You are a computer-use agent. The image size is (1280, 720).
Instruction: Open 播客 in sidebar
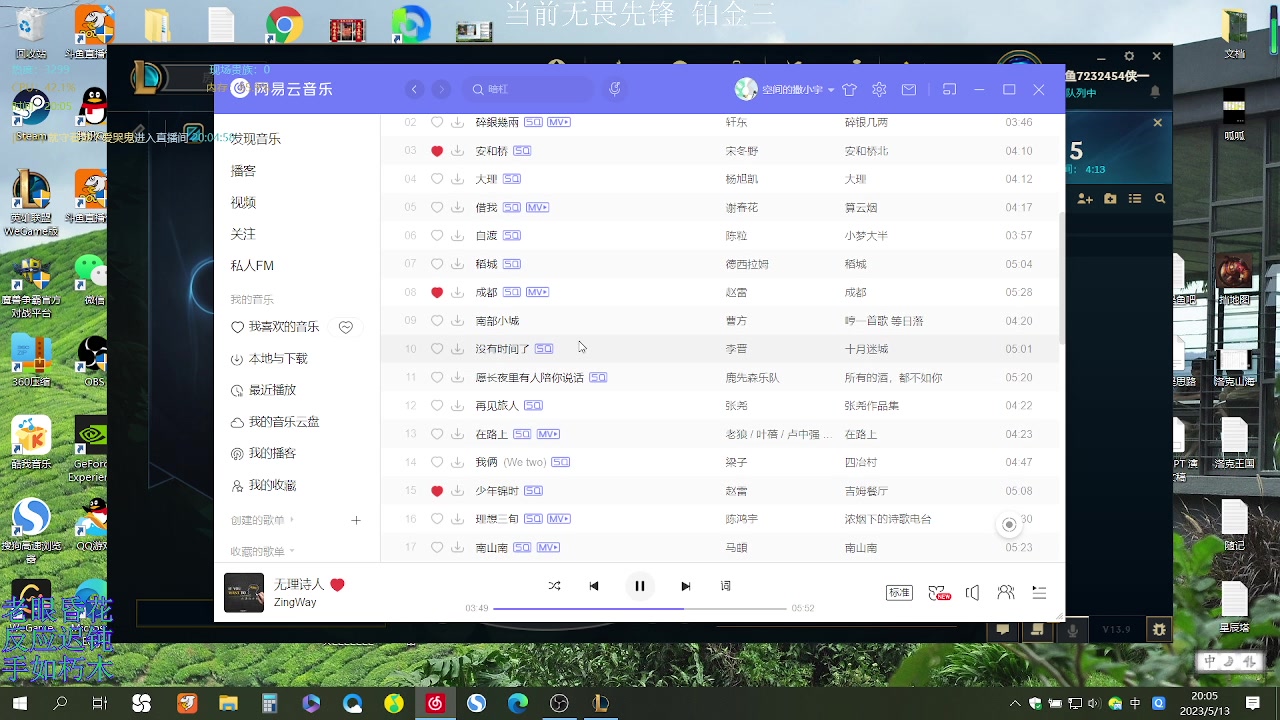point(243,171)
